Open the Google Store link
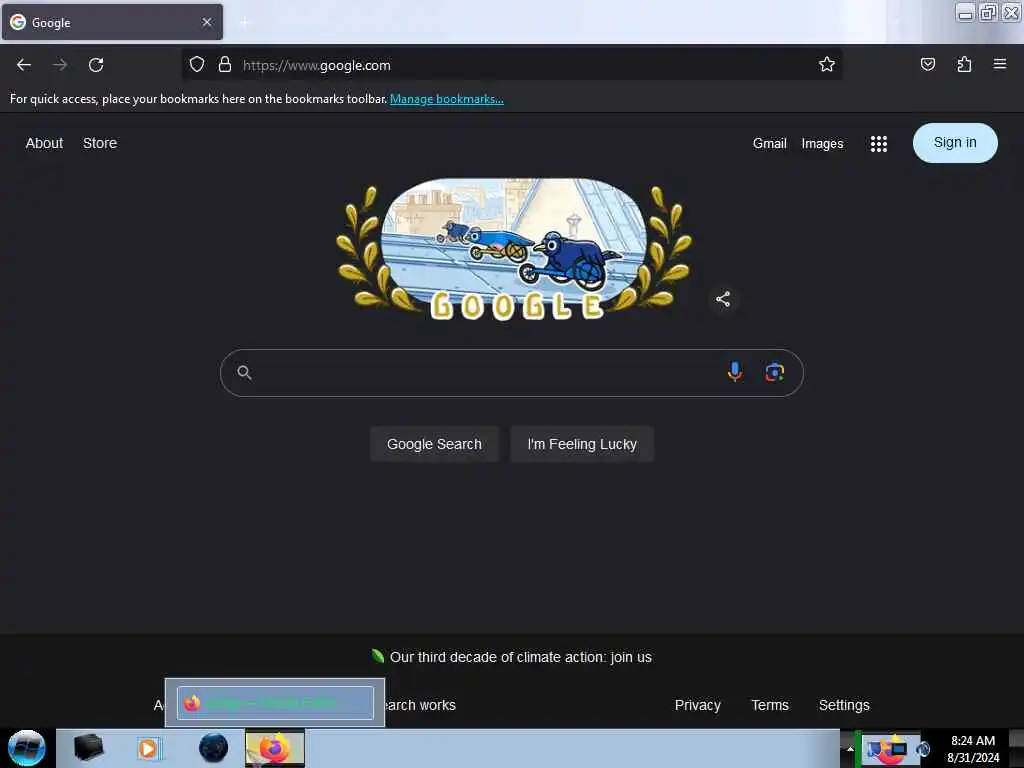Screen dimensions: 1024x768 (x=100, y=143)
